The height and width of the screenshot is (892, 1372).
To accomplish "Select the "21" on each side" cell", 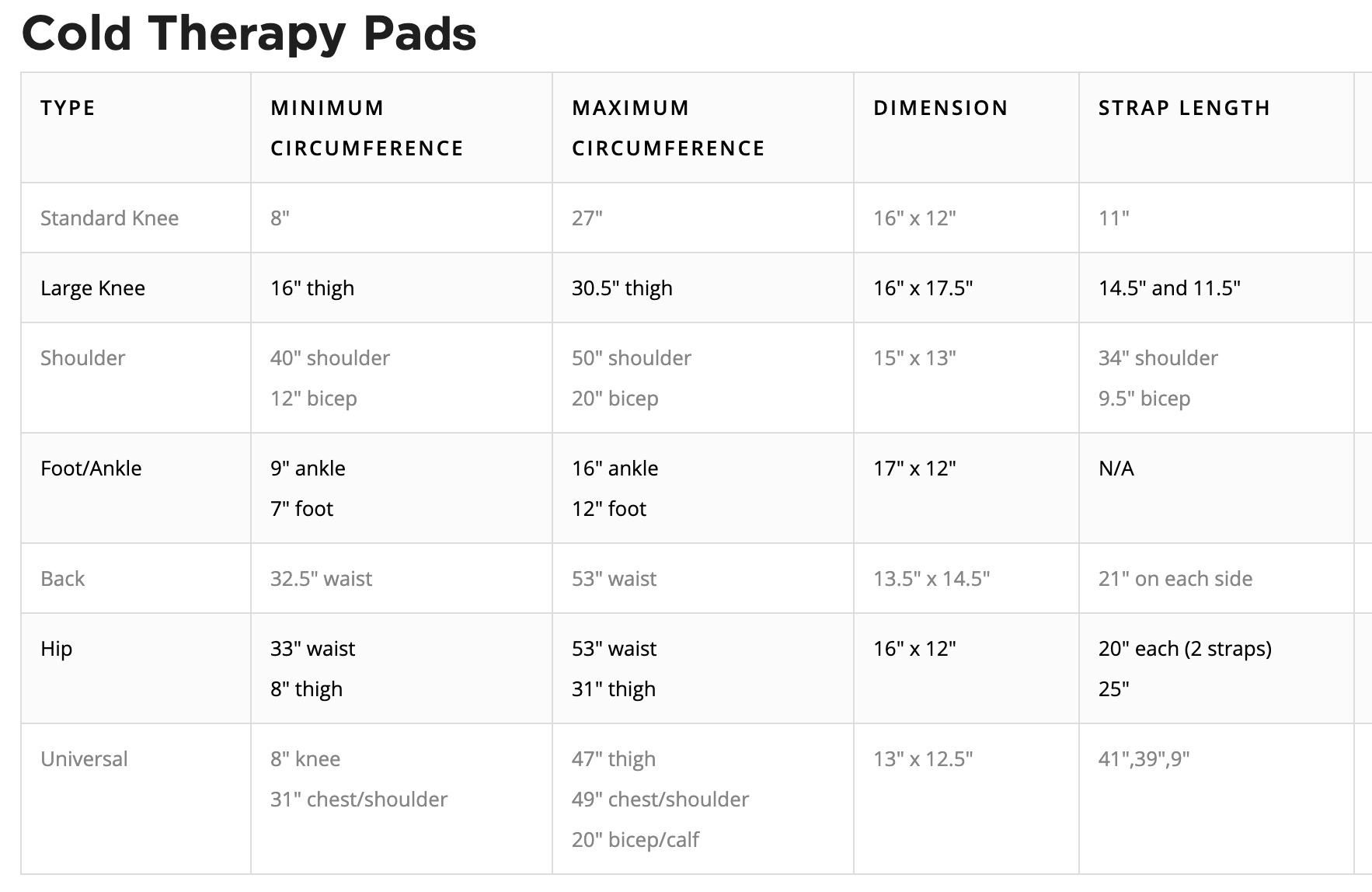I will (1175, 579).
